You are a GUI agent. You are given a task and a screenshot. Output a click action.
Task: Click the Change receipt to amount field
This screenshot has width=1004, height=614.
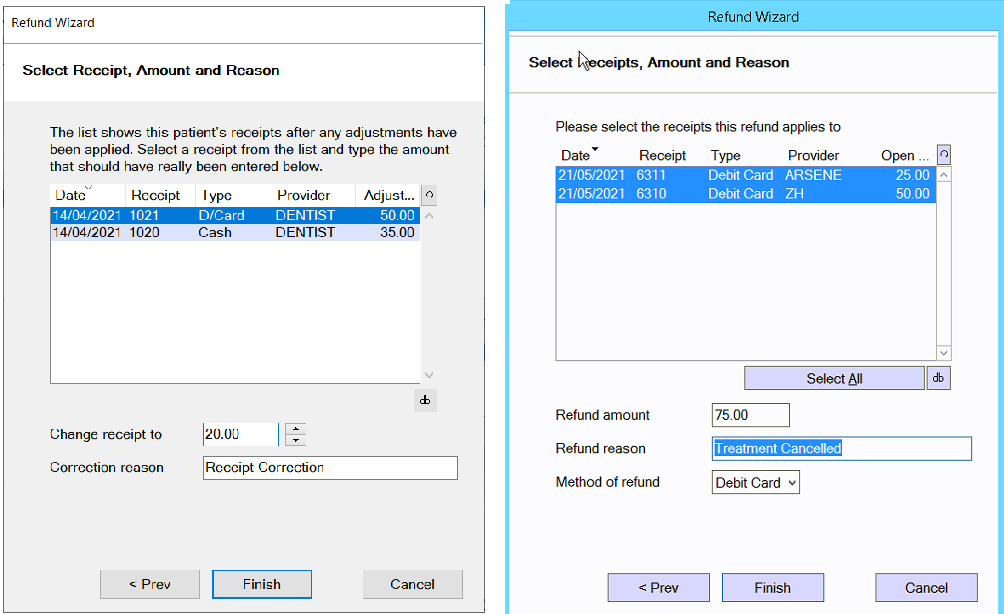[x=241, y=434]
